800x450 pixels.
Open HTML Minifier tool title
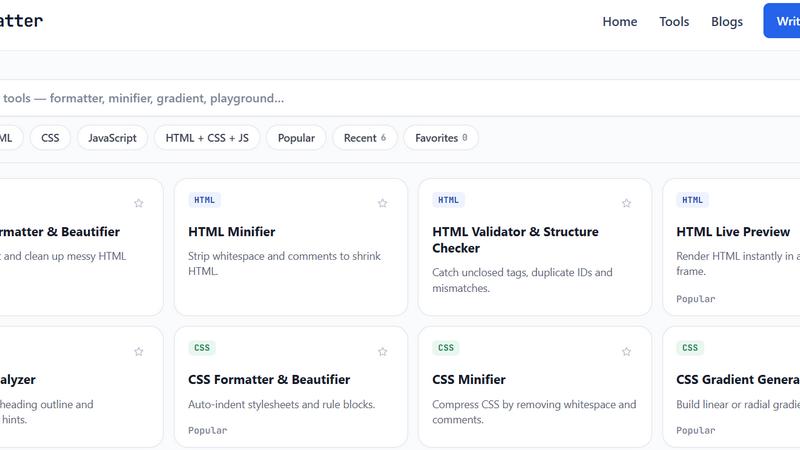[232, 232]
